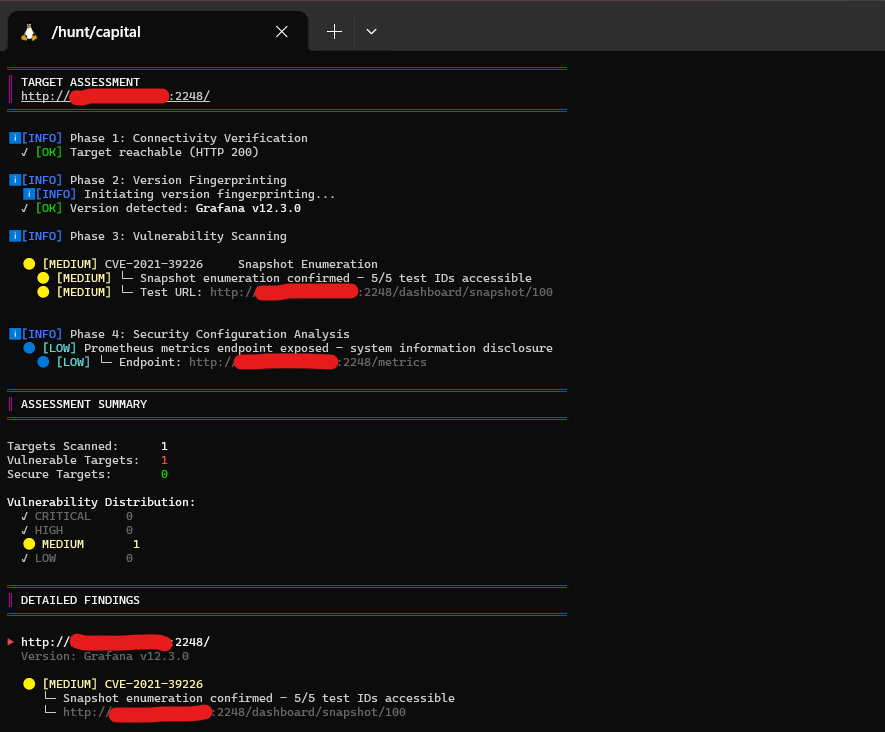This screenshot has width=885, height=732.
Task: Click info icon beside Phase 1 line
Action: [x=15, y=138]
